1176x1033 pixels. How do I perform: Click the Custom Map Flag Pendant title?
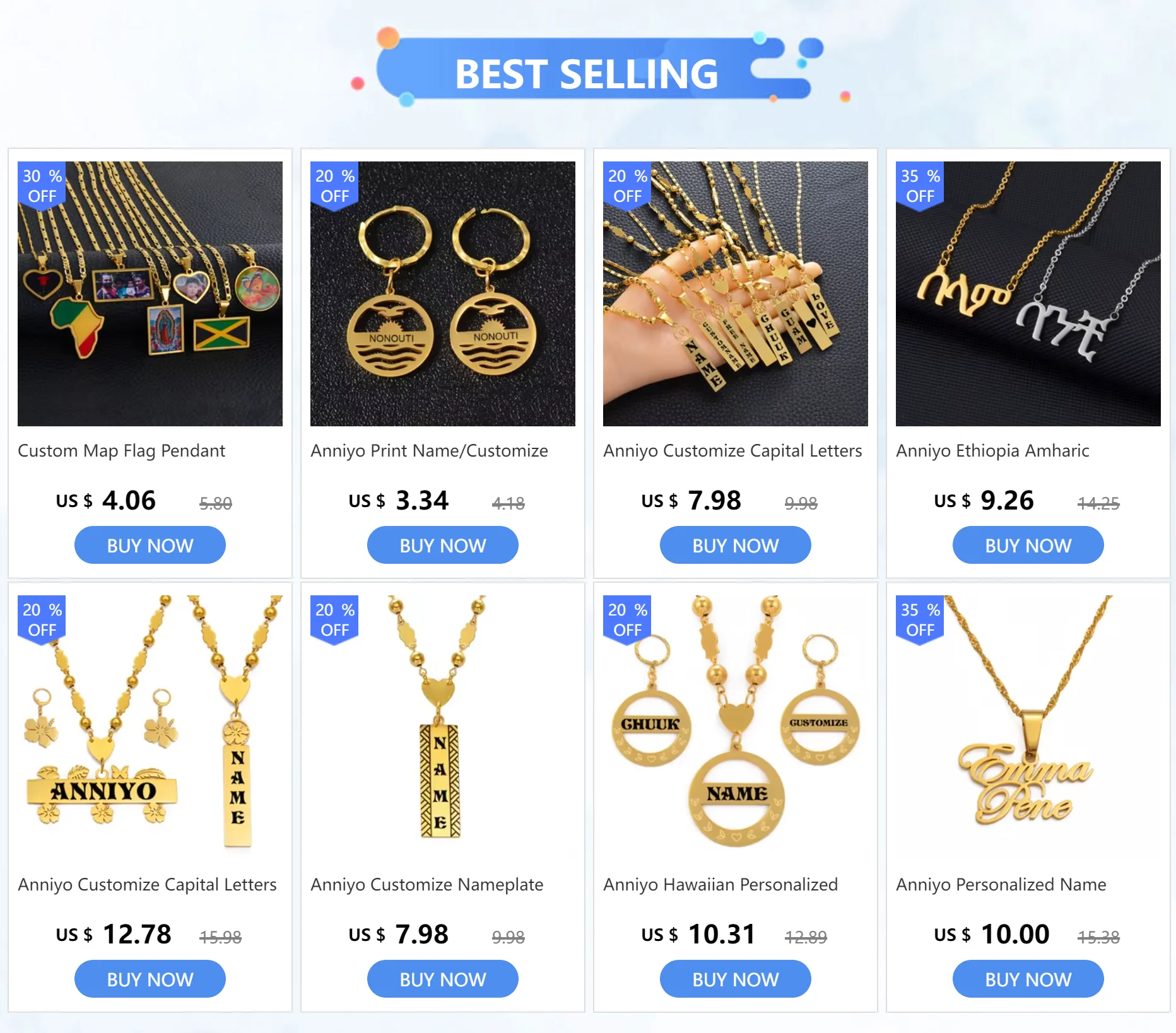[x=121, y=451]
